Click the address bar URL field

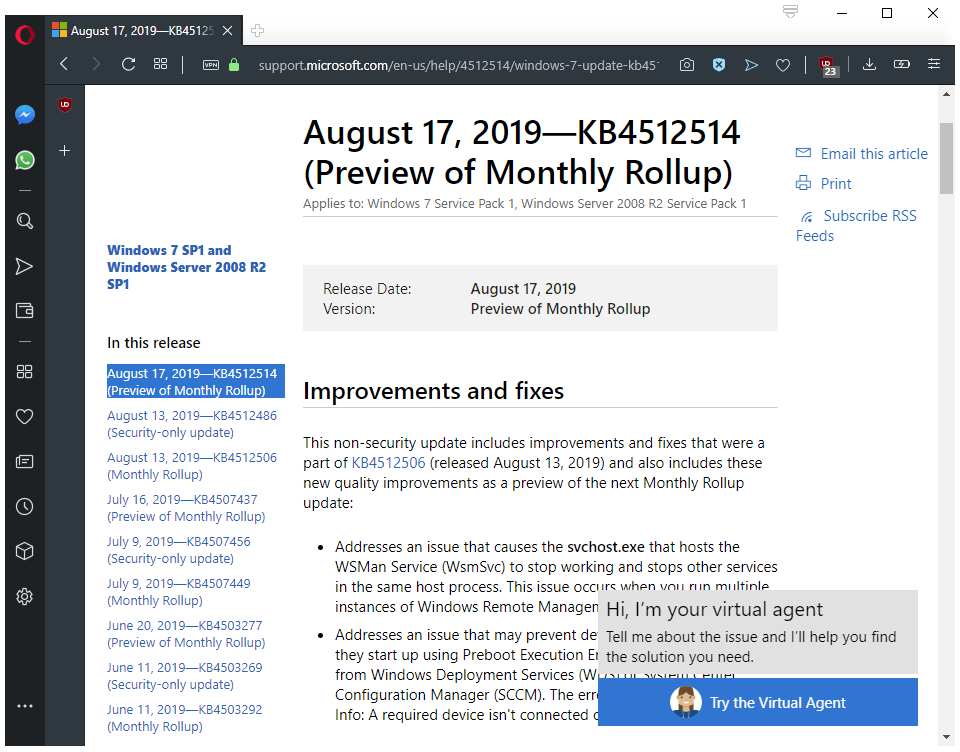(458, 65)
